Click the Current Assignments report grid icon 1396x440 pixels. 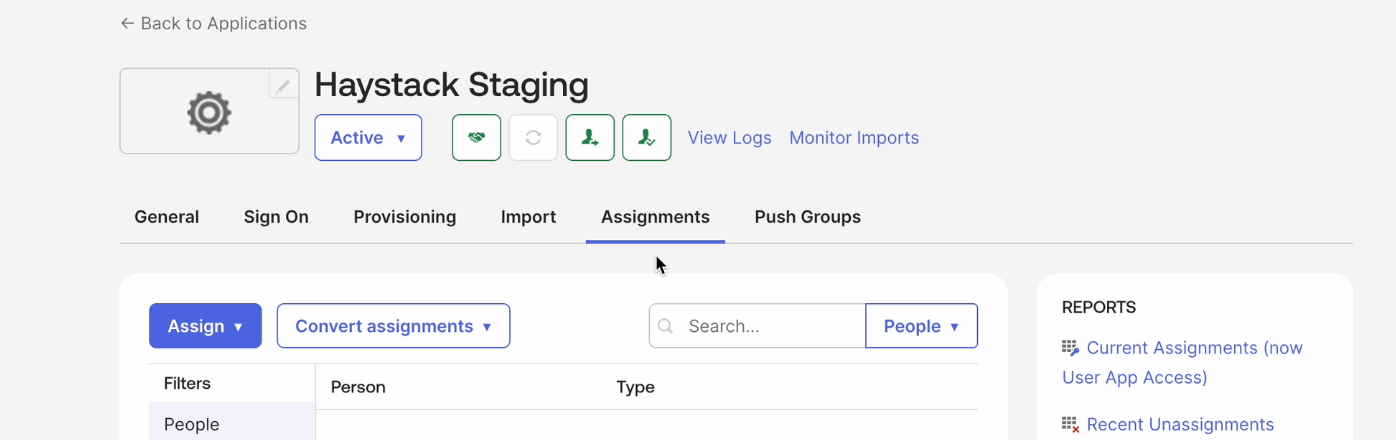coord(1071,348)
